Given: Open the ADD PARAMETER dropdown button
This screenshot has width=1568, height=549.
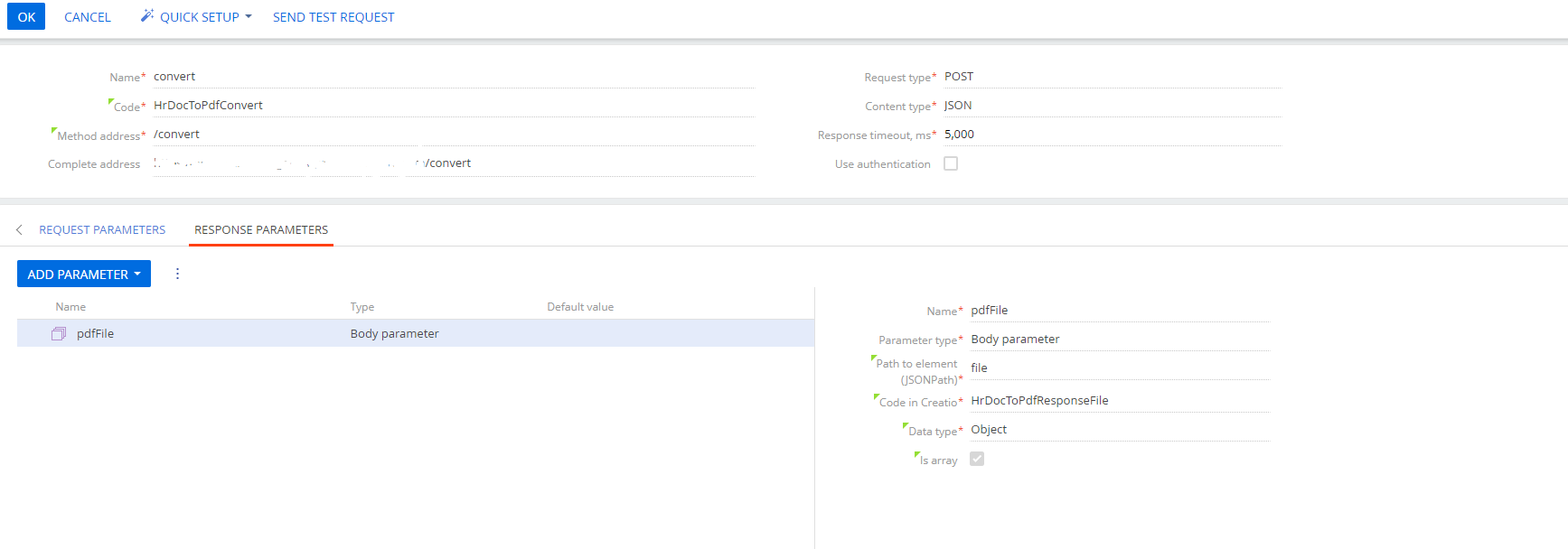Looking at the screenshot, I should tap(84, 274).
